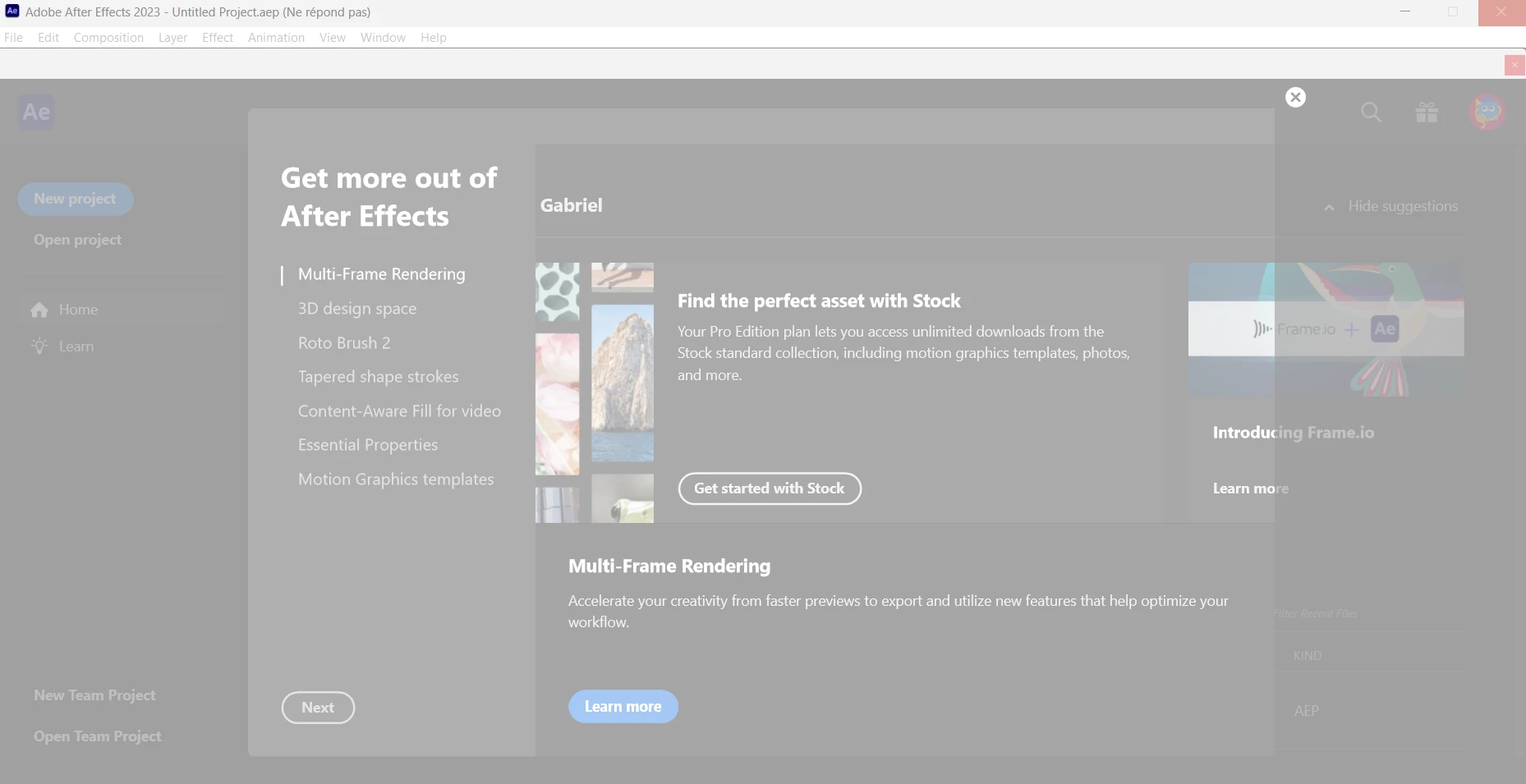
Task: Select Roto Brush 2 feature
Action: 344,343
